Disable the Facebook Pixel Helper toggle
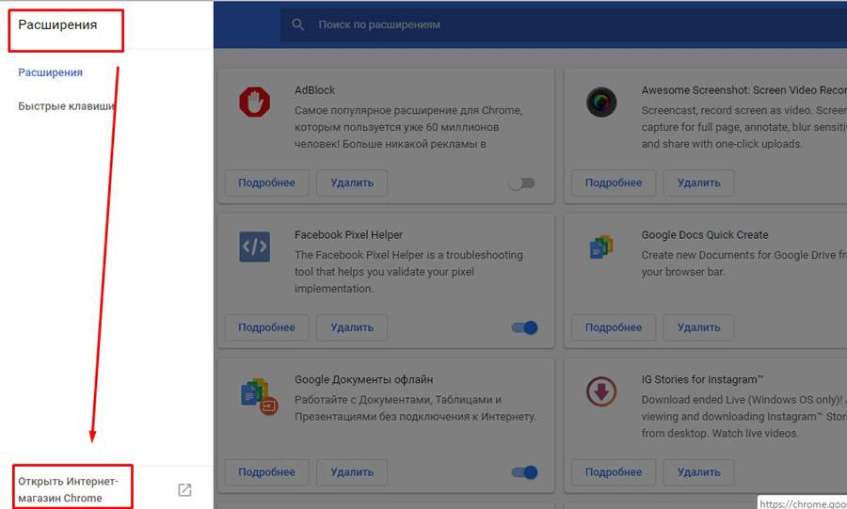This screenshot has width=847, height=509. point(525,327)
